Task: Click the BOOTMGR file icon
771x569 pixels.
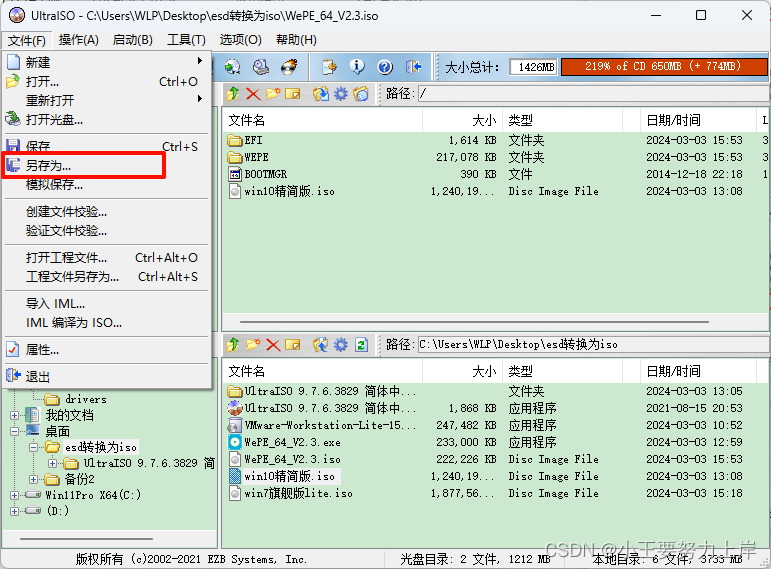Action: (x=236, y=174)
